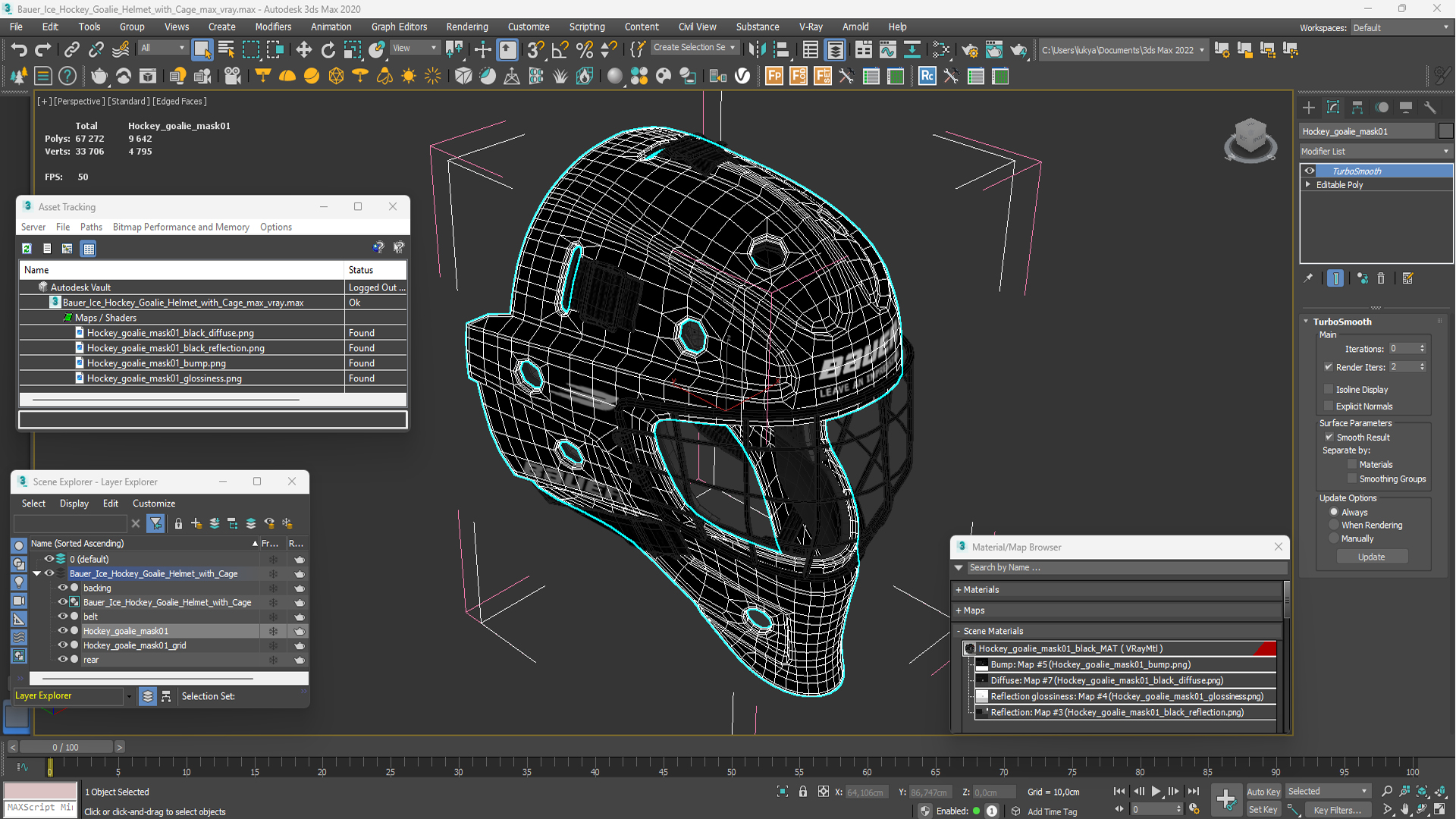Image resolution: width=1456 pixels, height=819 pixels.
Task: Choose the Select and Rotate tool
Action: pos(328,50)
